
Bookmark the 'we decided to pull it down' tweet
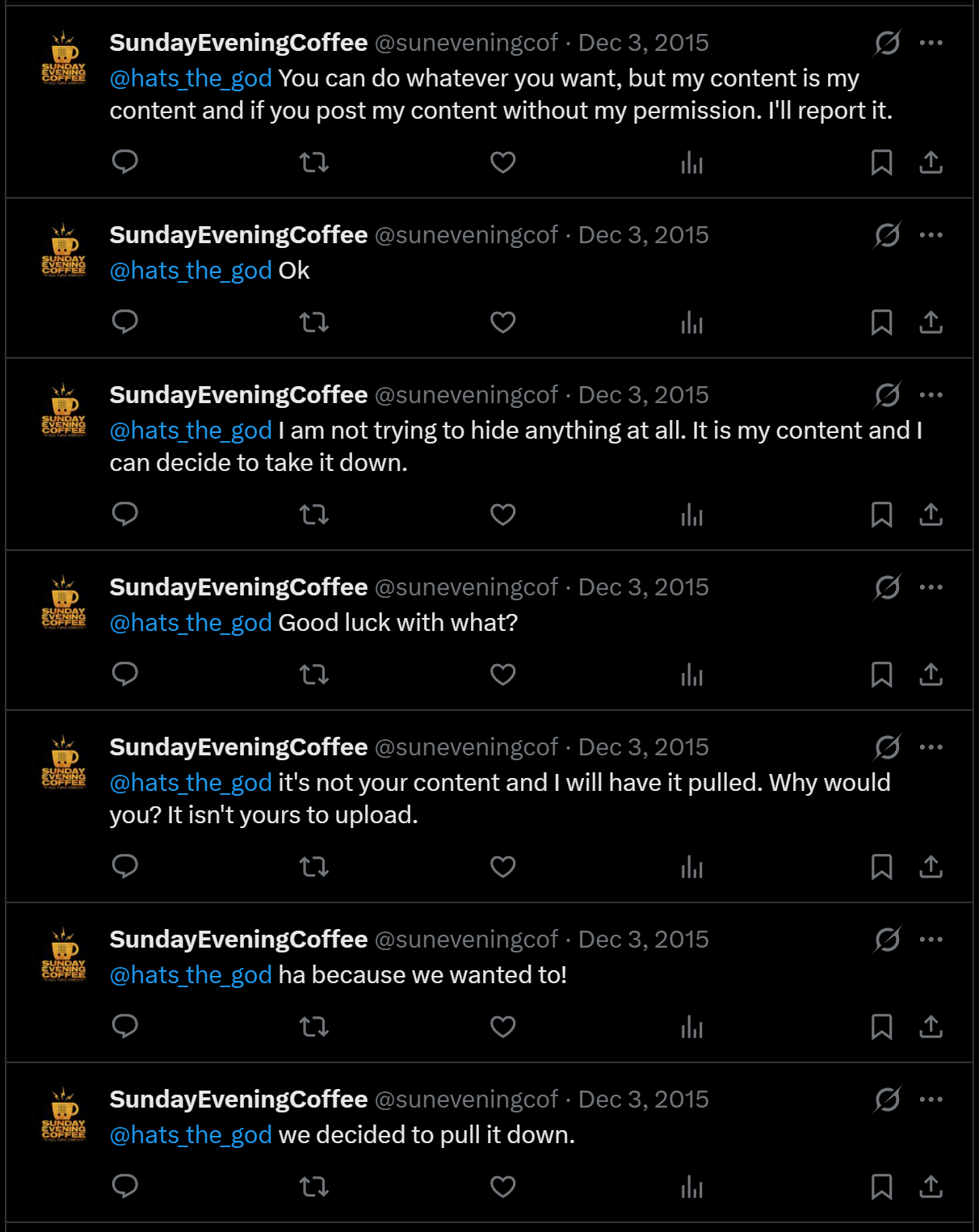881,1187
